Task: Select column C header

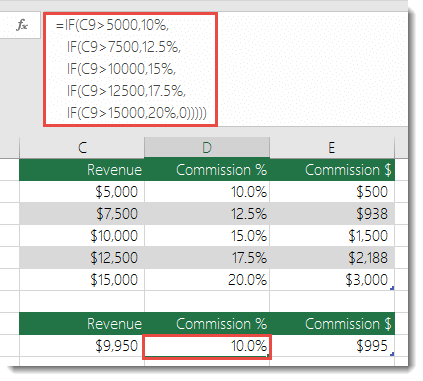Action: click(82, 147)
